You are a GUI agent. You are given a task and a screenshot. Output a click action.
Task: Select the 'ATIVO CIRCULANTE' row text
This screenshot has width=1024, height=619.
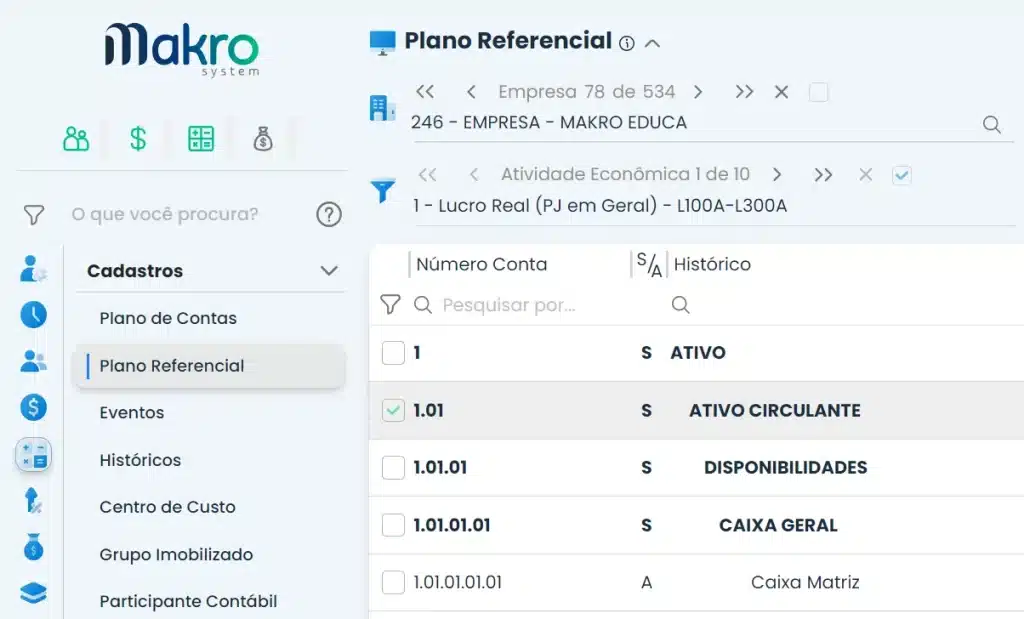tap(775, 410)
